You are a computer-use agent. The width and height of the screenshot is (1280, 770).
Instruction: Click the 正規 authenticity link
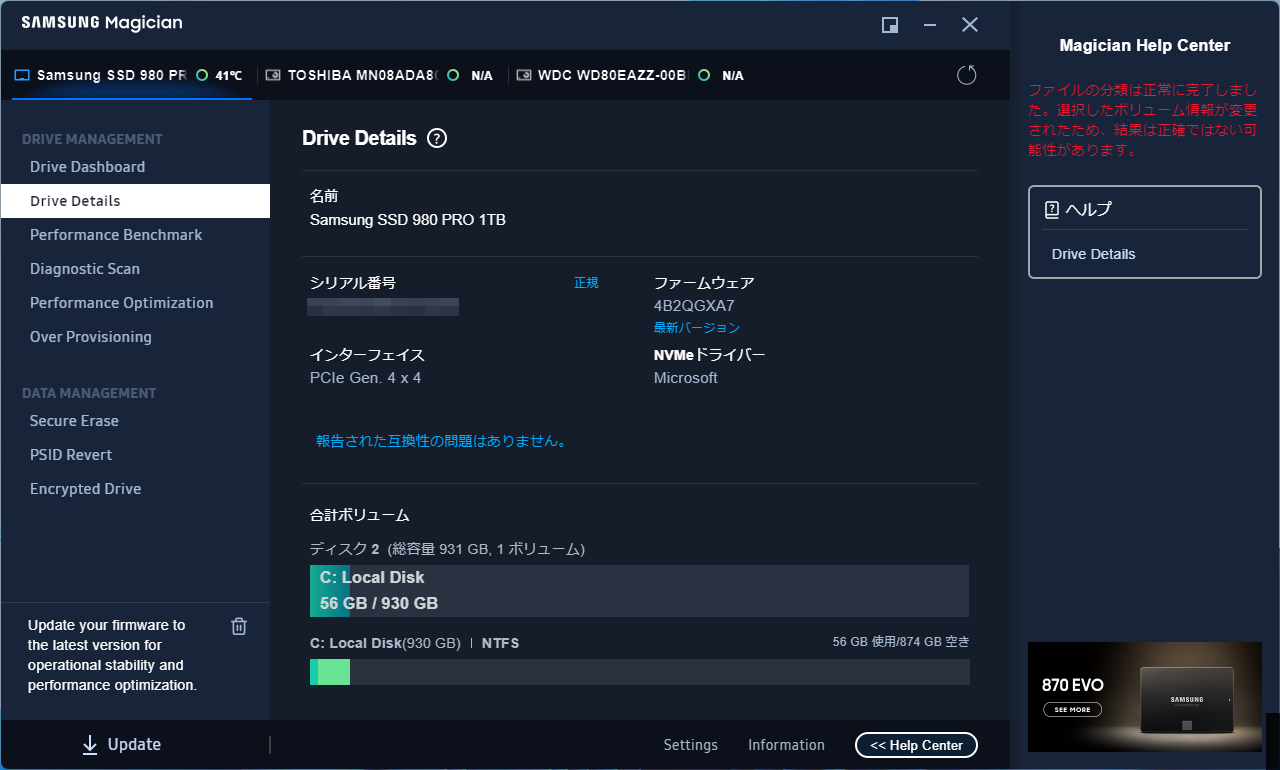click(x=586, y=283)
